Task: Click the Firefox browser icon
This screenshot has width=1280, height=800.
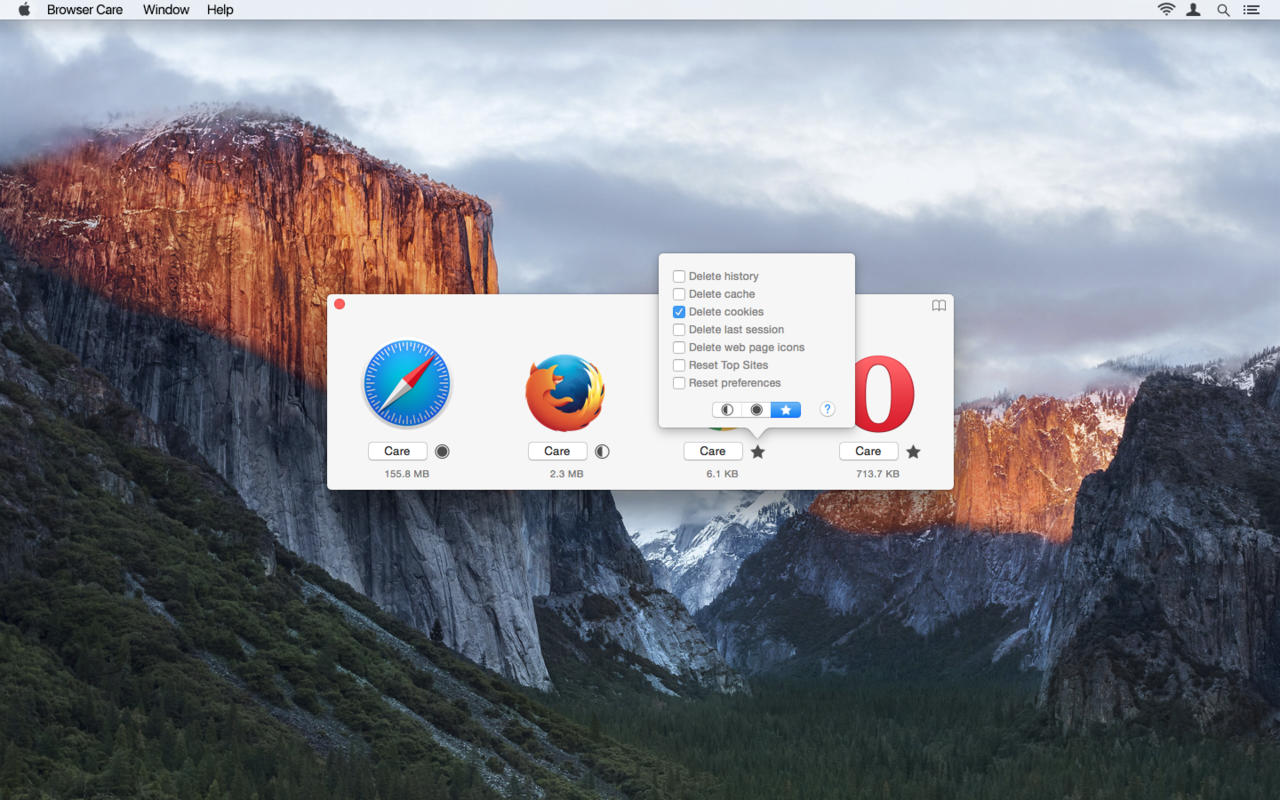Action: click(x=565, y=393)
